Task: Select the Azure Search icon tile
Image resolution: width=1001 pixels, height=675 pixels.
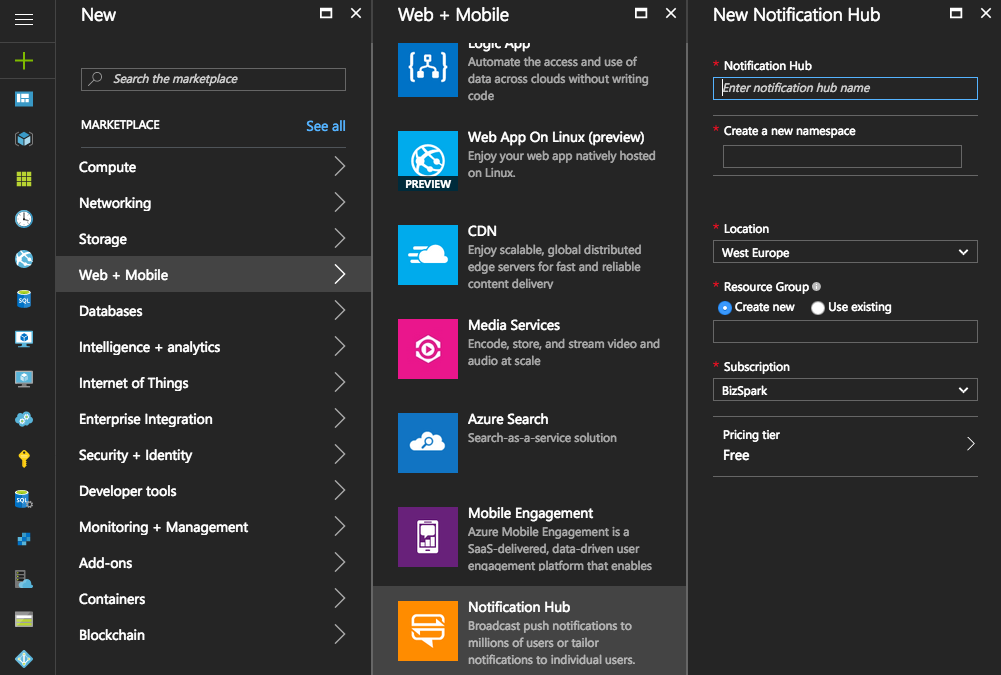Action: [x=428, y=443]
